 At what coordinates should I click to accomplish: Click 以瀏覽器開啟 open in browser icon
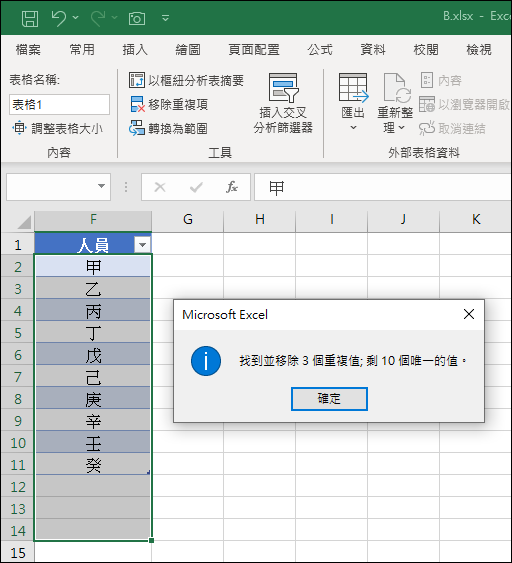tap(427, 104)
